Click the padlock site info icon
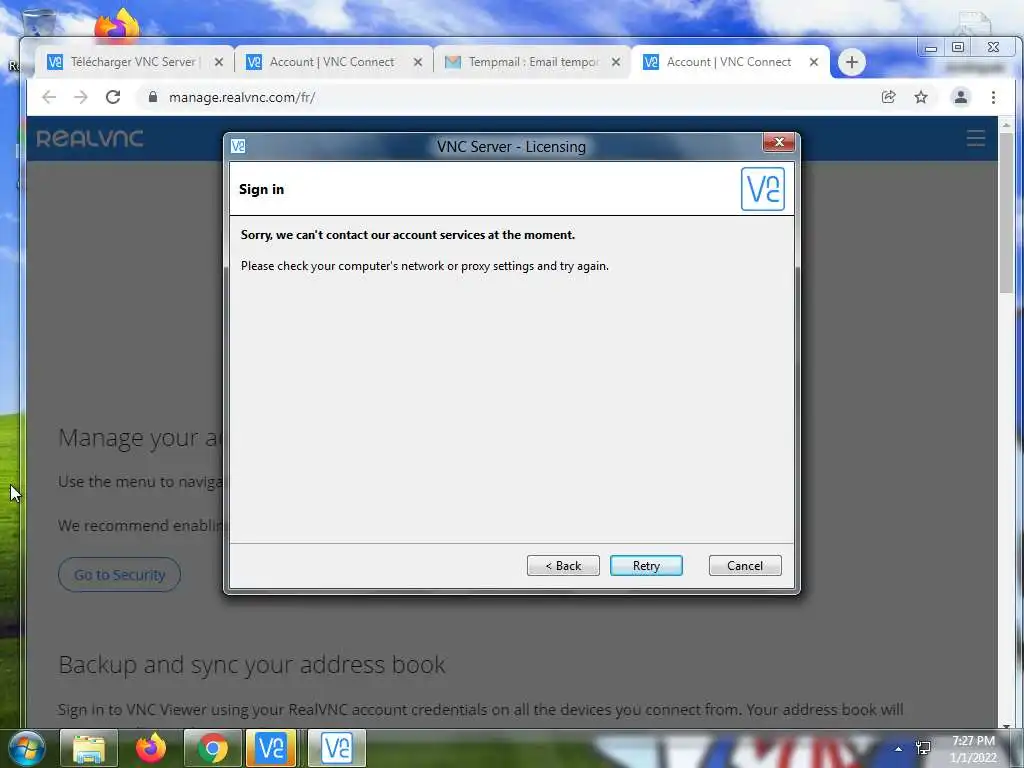The width and height of the screenshot is (1024, 768). click(153, 97)
